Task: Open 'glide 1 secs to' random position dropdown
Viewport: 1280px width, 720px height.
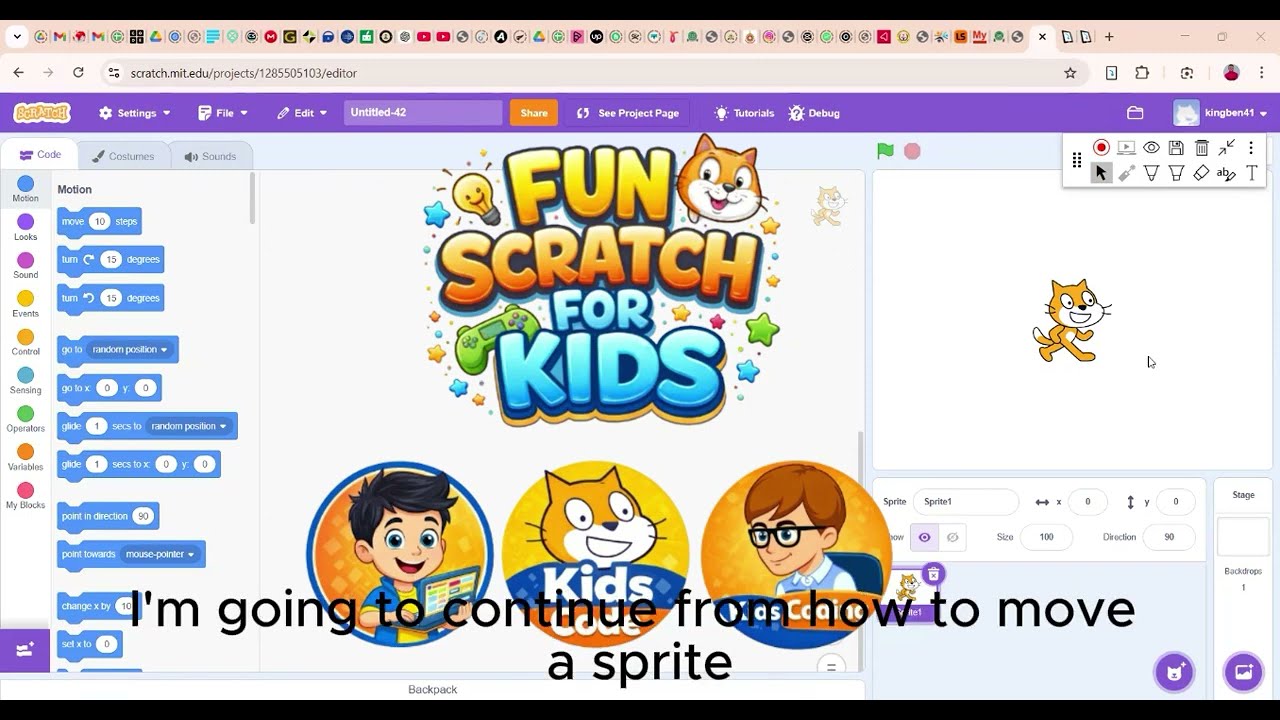Action: (x=189, y=426)
